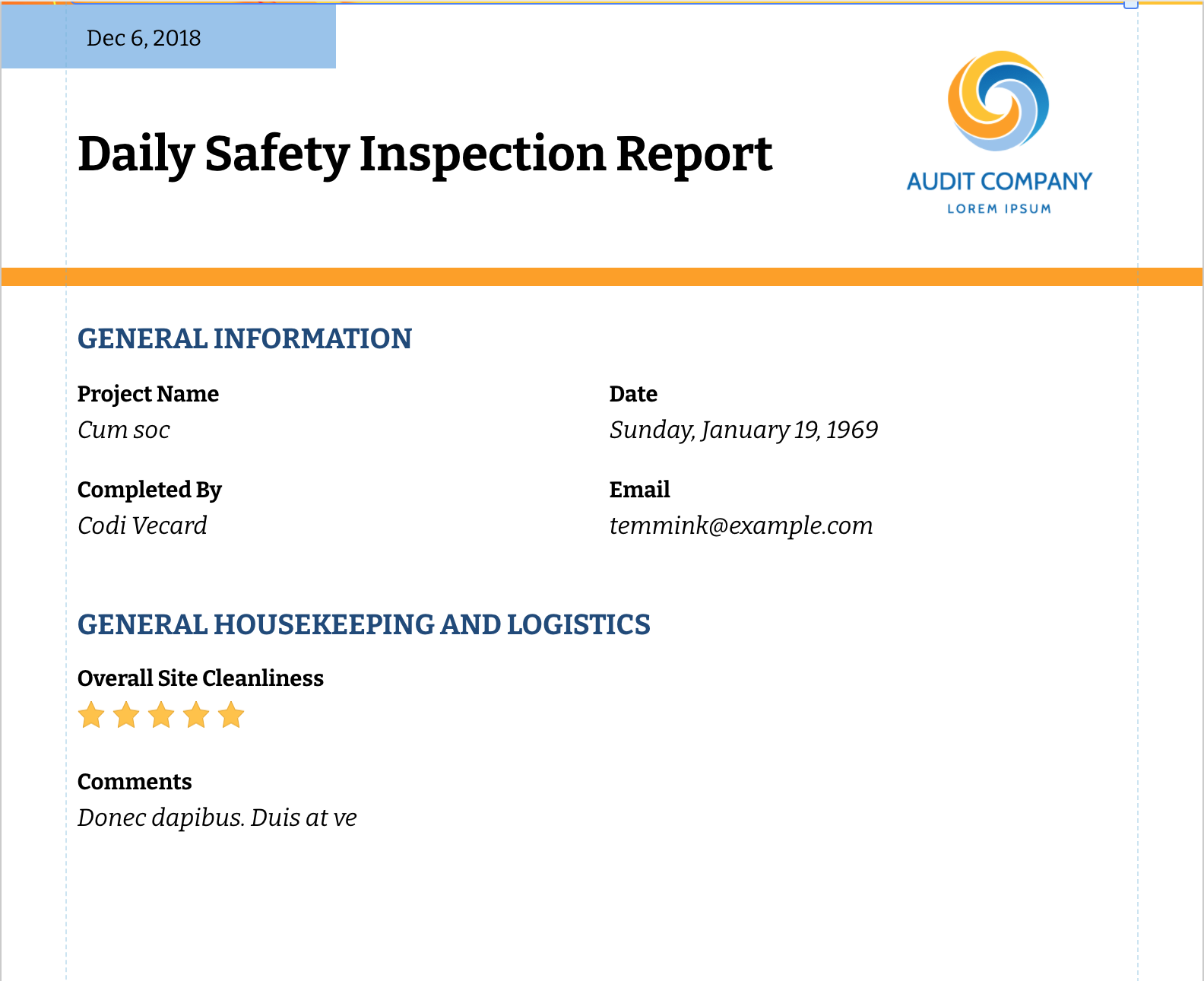Viewport: 1204px width, 981px height.
Task: Click the Completed By label
Action: [150, 490]
